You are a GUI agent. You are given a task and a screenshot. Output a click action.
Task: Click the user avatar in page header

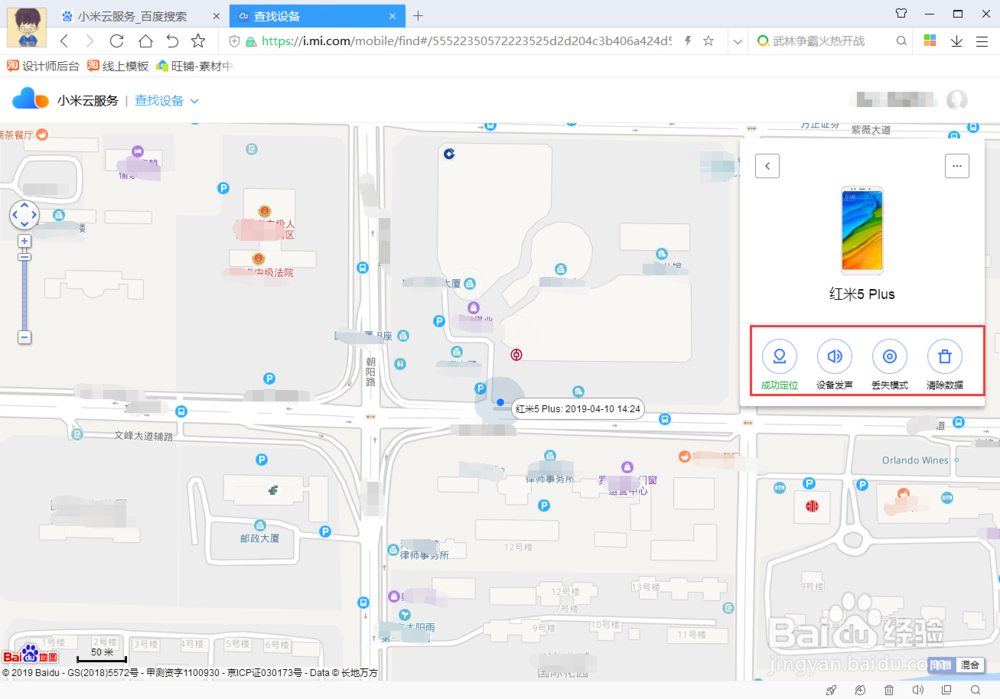pos(957,99)
